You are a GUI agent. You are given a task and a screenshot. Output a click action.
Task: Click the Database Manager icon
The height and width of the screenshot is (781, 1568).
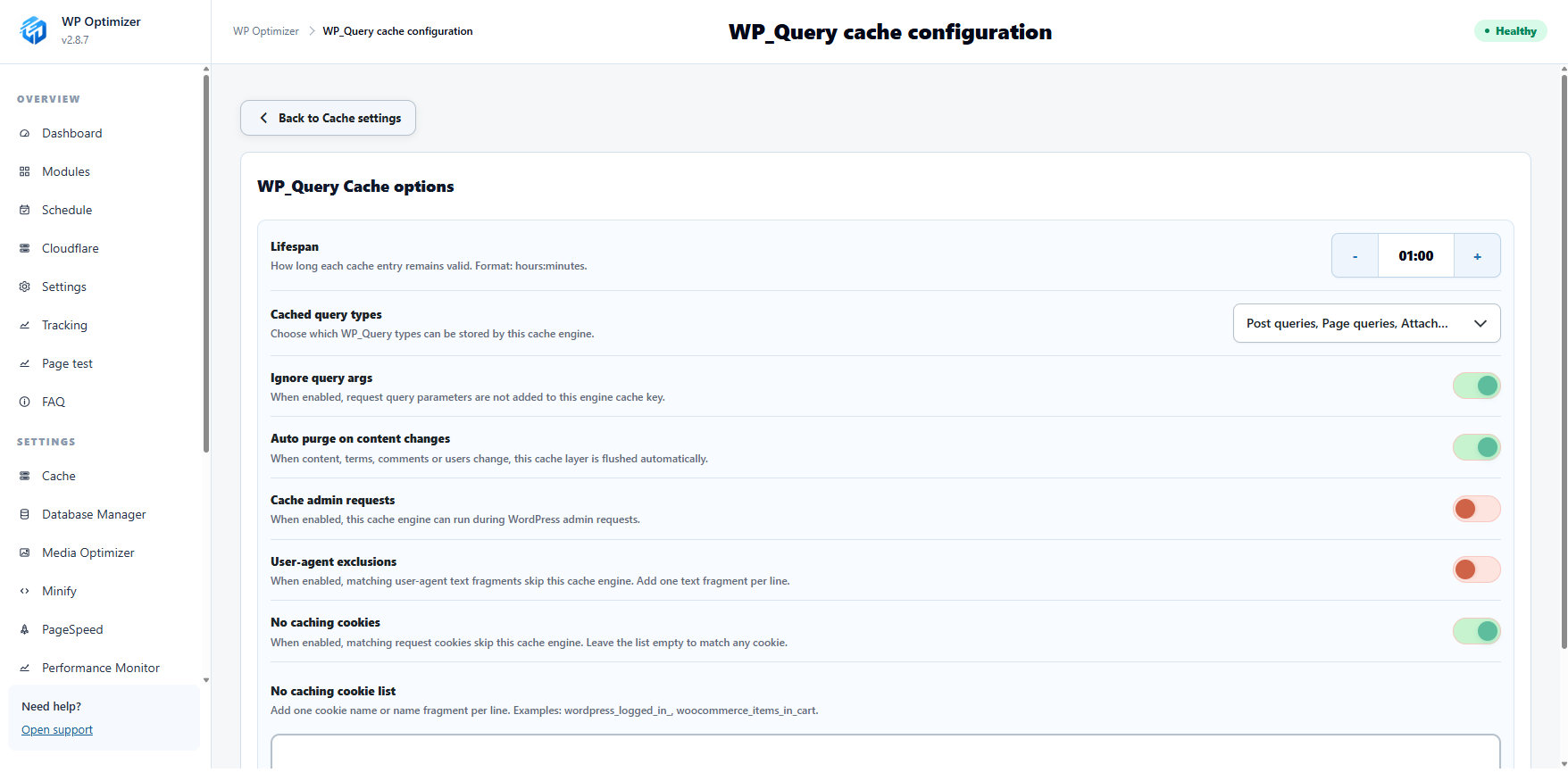point(25,514)
